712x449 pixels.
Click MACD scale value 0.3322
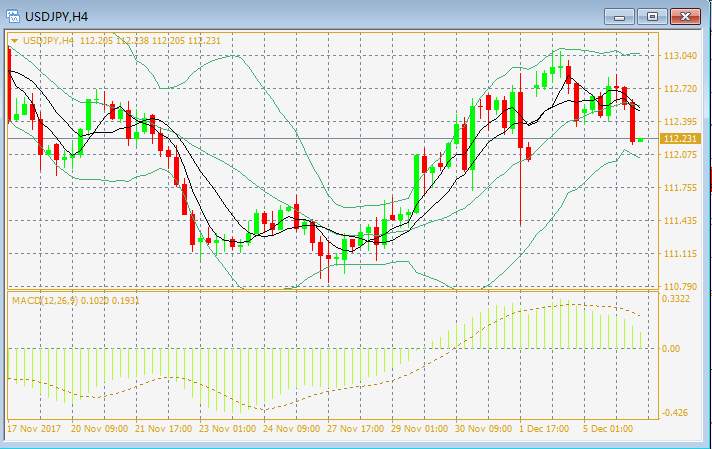point(676,299)
